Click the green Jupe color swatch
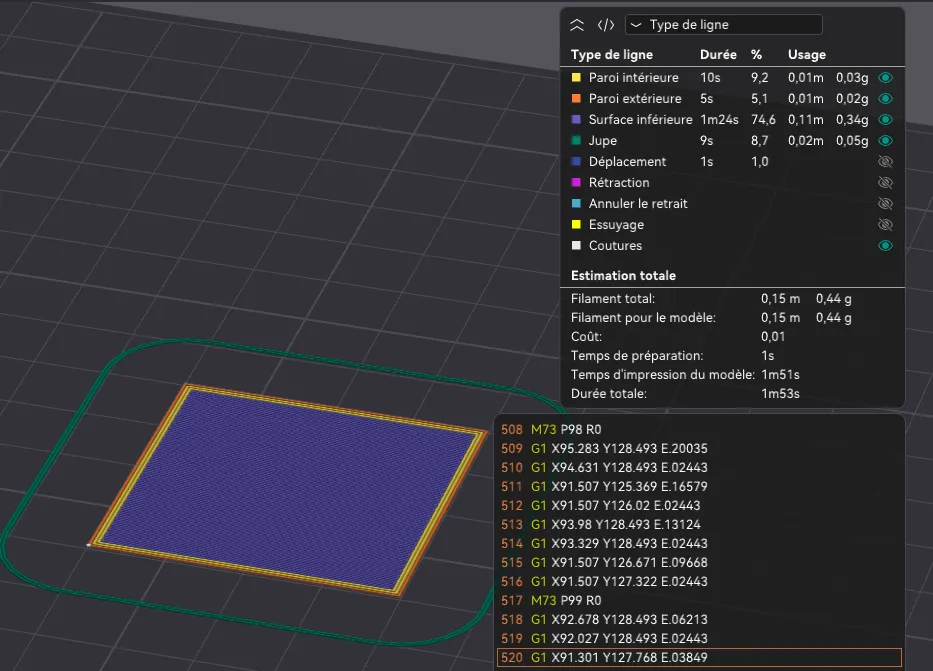This screenshot has height=671, width=933. tap(576, 141)
